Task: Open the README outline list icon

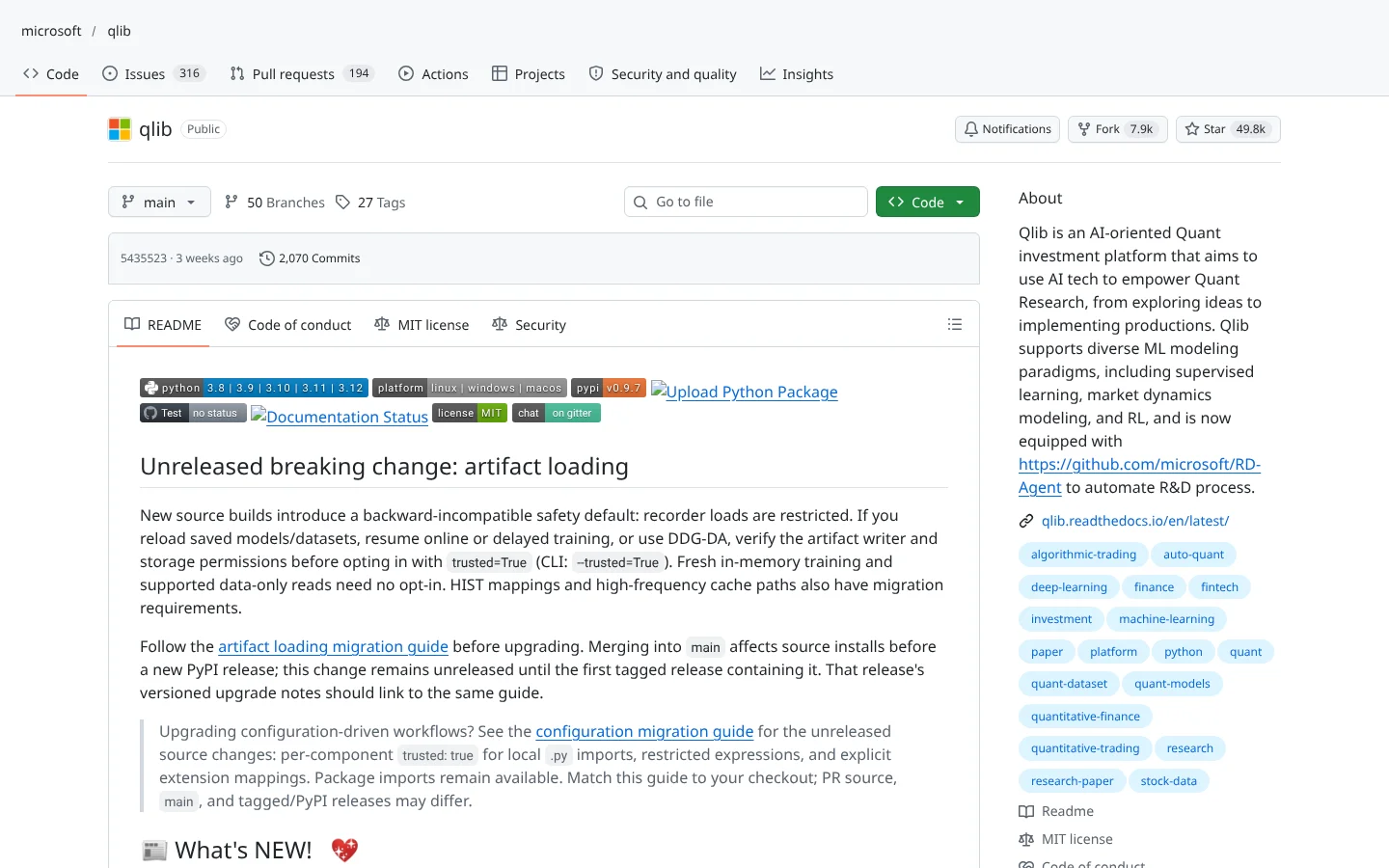Action: [x=955, y=325]
